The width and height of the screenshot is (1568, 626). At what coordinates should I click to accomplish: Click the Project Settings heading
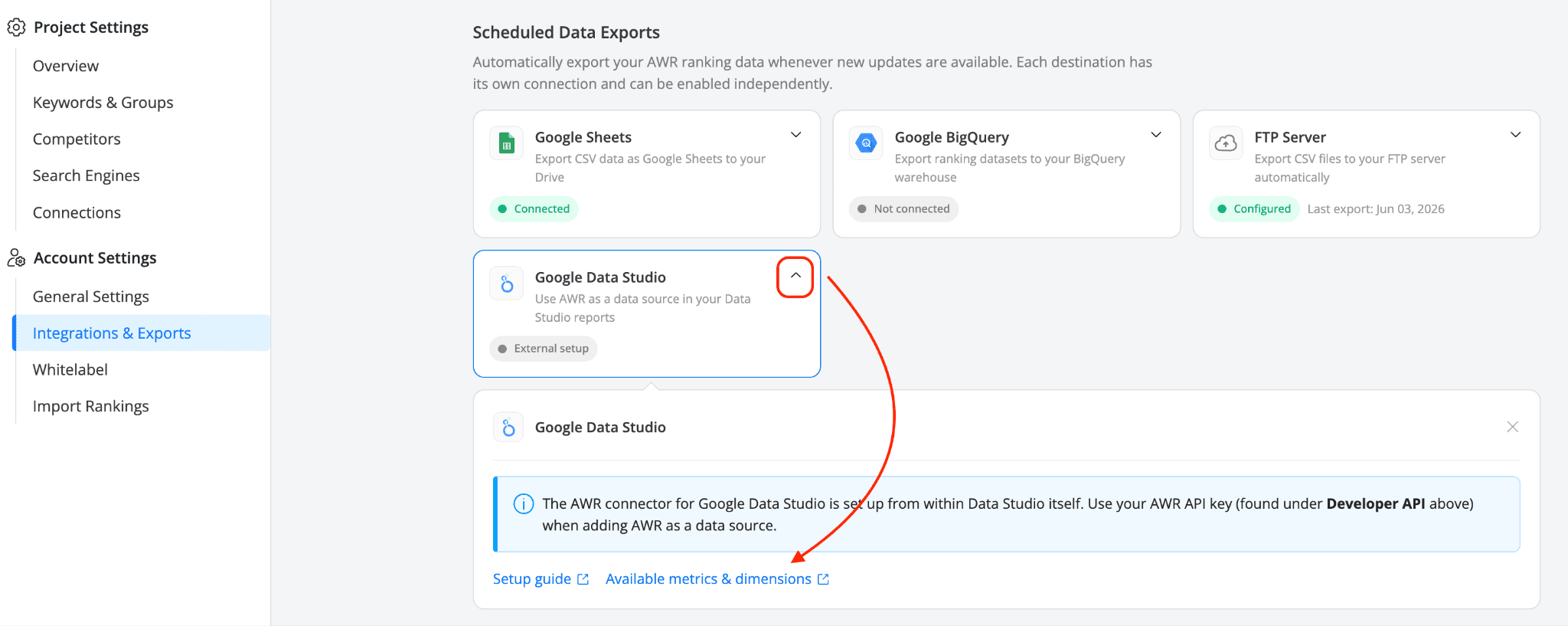(91, 28)
